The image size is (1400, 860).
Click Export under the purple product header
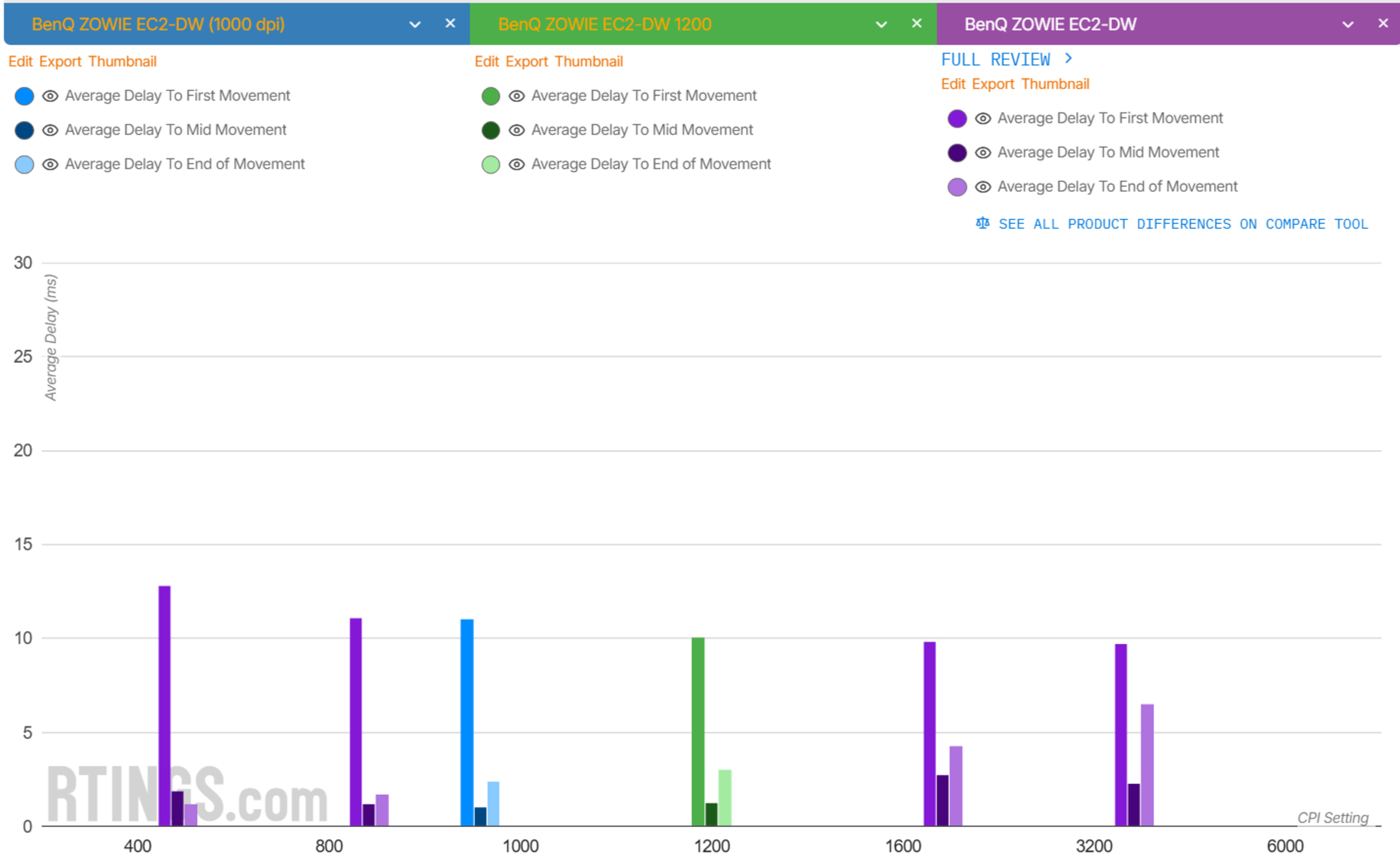(993, 84)
